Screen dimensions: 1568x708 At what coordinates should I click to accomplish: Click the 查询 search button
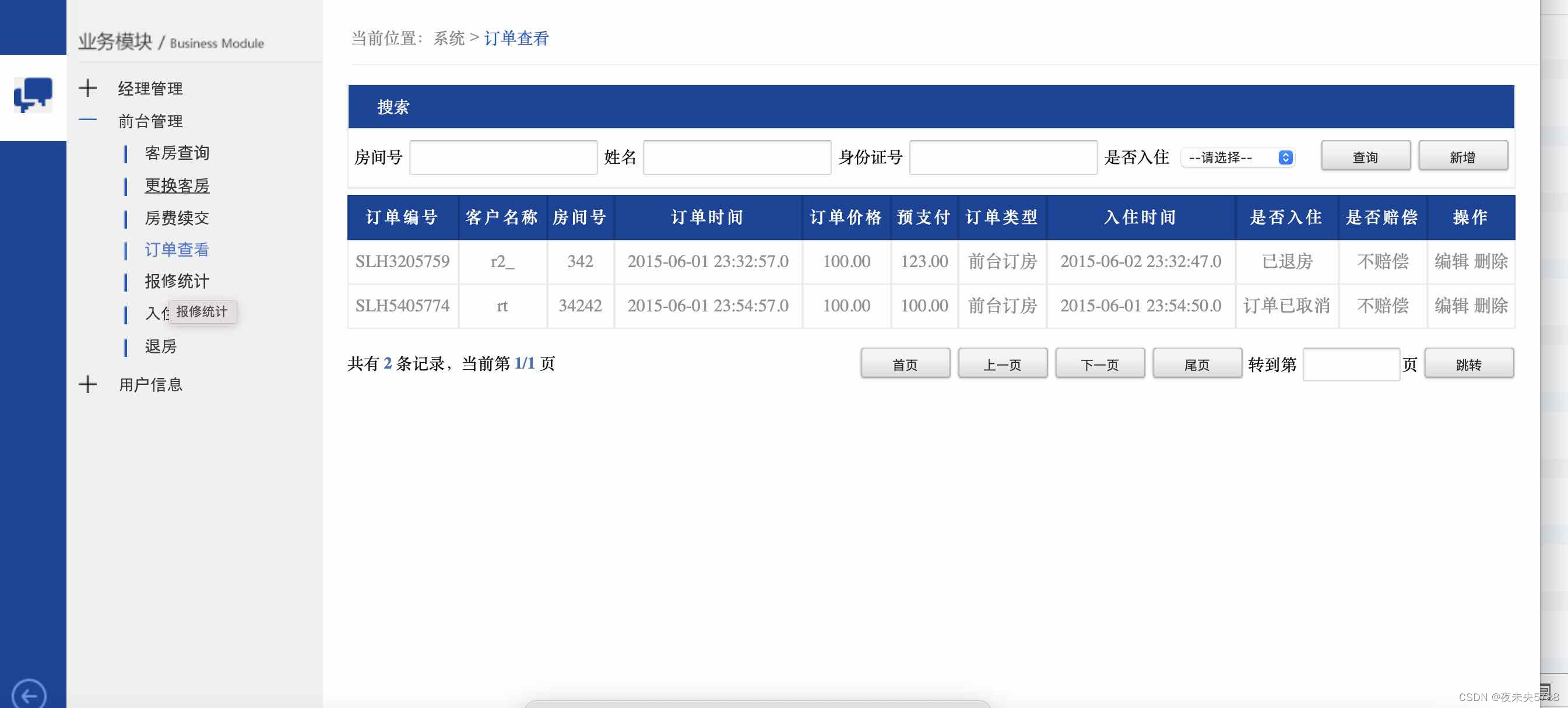pos(1365,157)
